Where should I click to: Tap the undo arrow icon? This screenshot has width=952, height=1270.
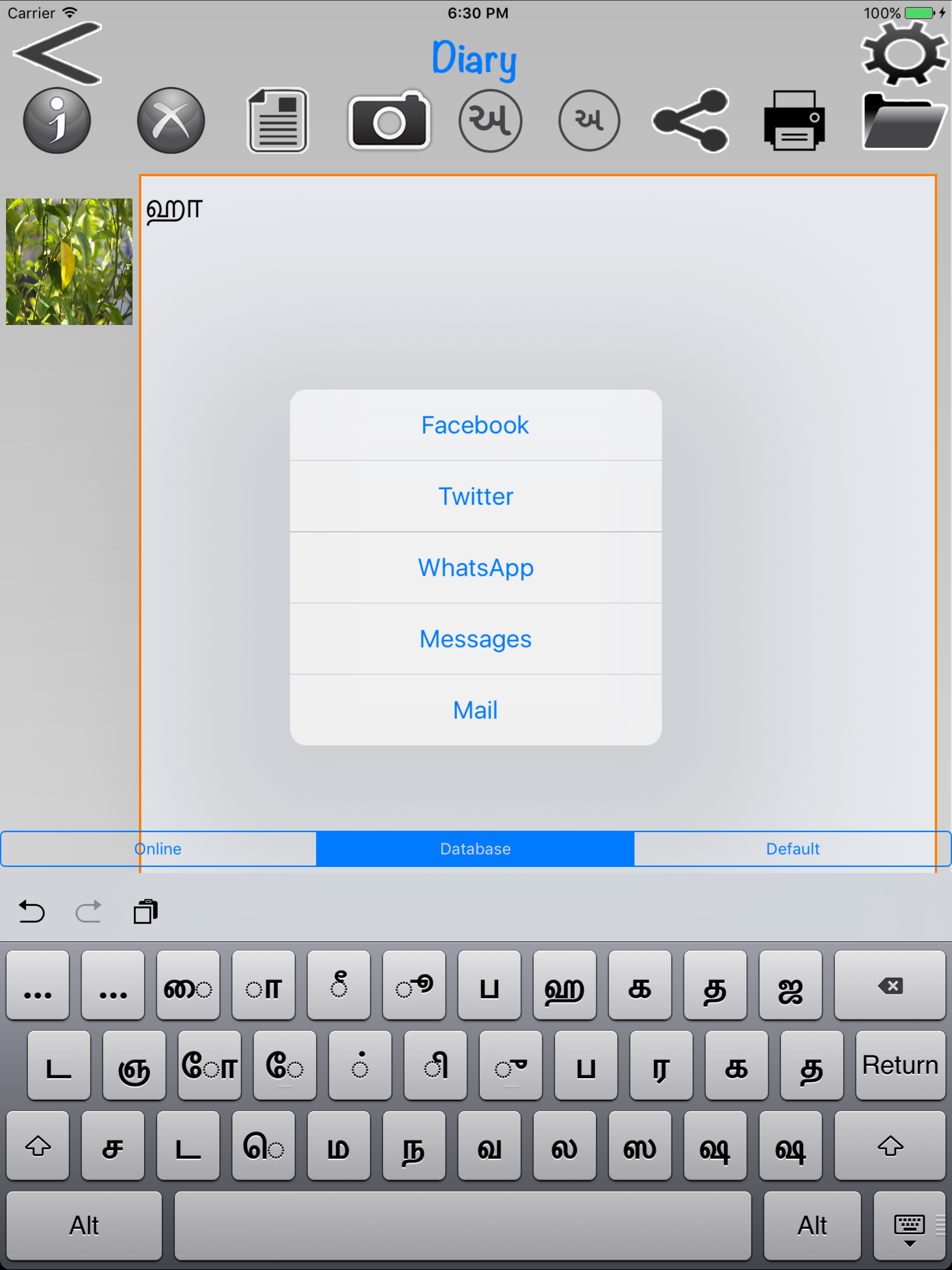point(32,911)
